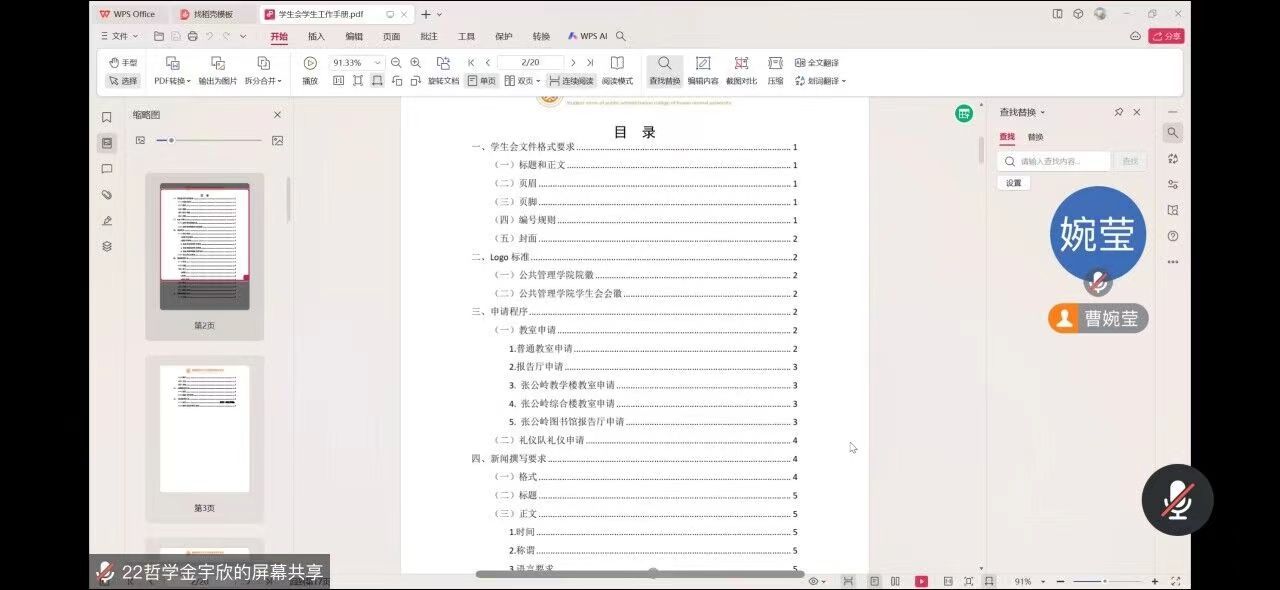Viewport: 1280px width, 590px height.
Task: Open the attachments paperclip panel
Action: pos(107,195)
